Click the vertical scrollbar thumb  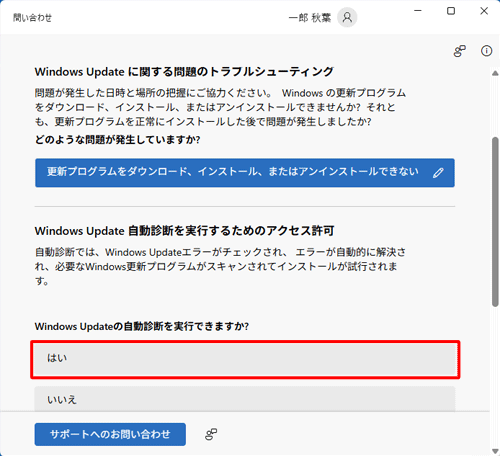pyautogui.click(x=495, y=222)
